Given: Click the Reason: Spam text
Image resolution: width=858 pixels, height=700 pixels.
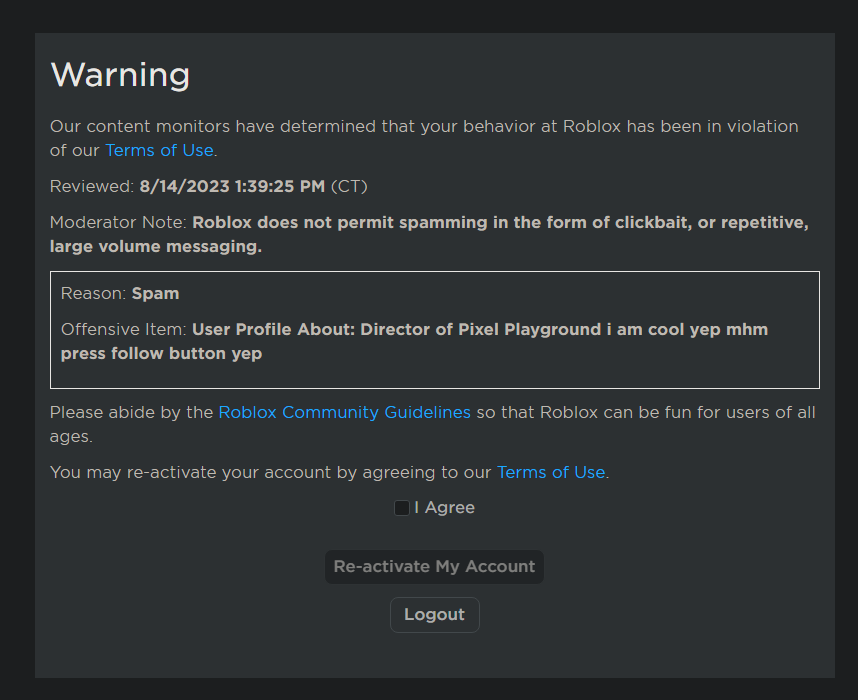Looking at the screenshot, I should [x=120, y=293].
